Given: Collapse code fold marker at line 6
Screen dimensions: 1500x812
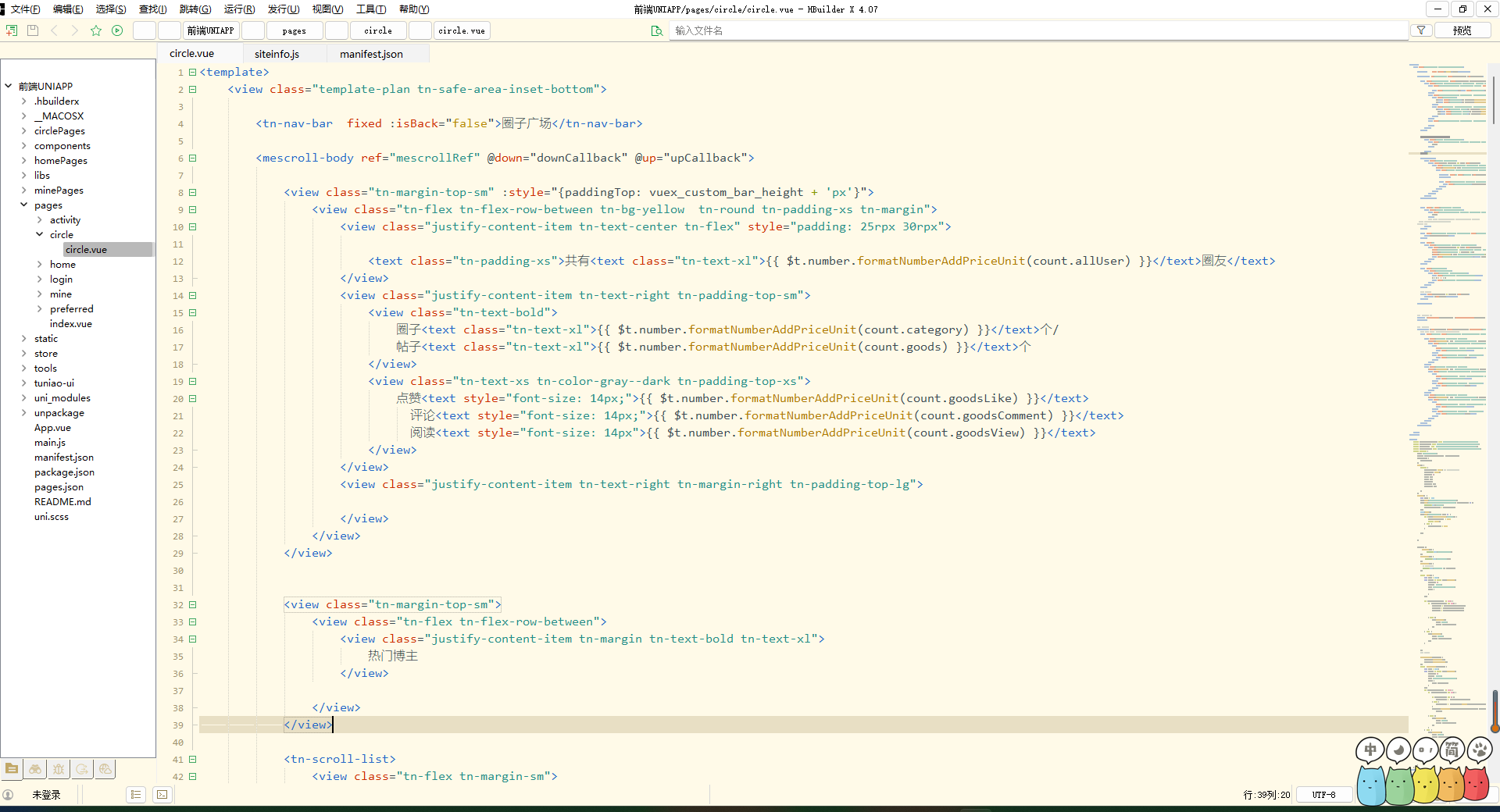Looking at the screenshot, I should pos(192,158).
